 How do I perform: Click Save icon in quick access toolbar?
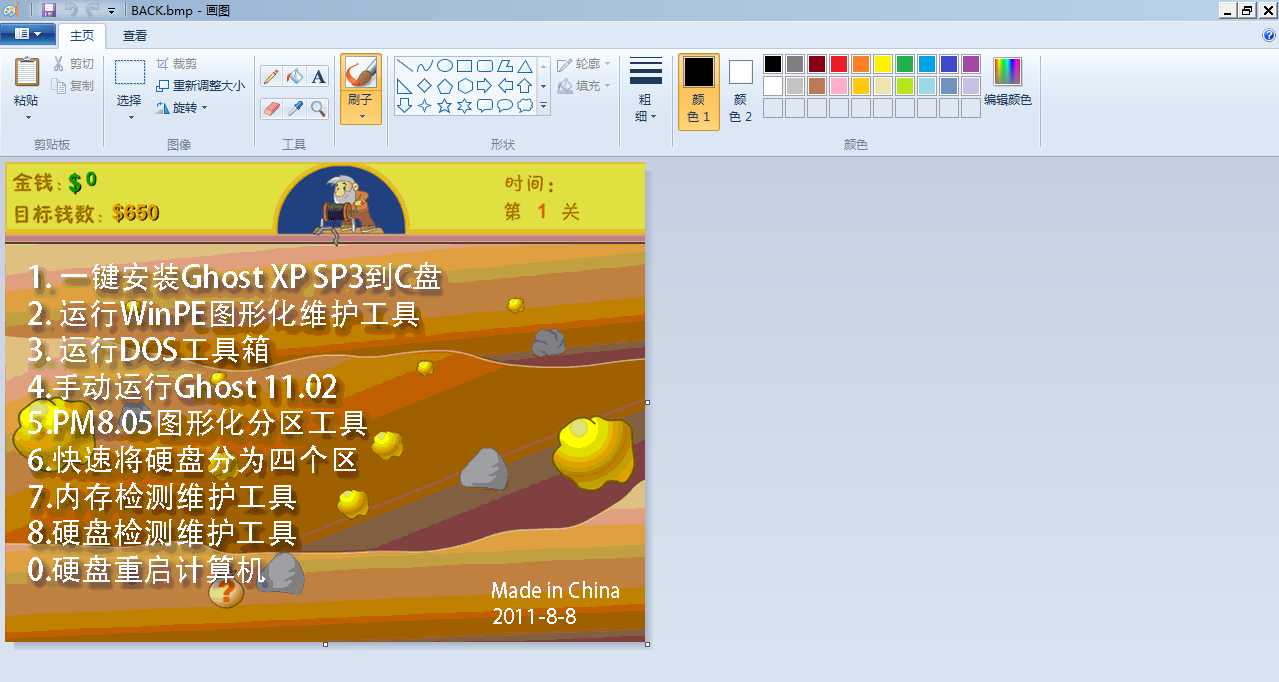click(x=49, y=9)
